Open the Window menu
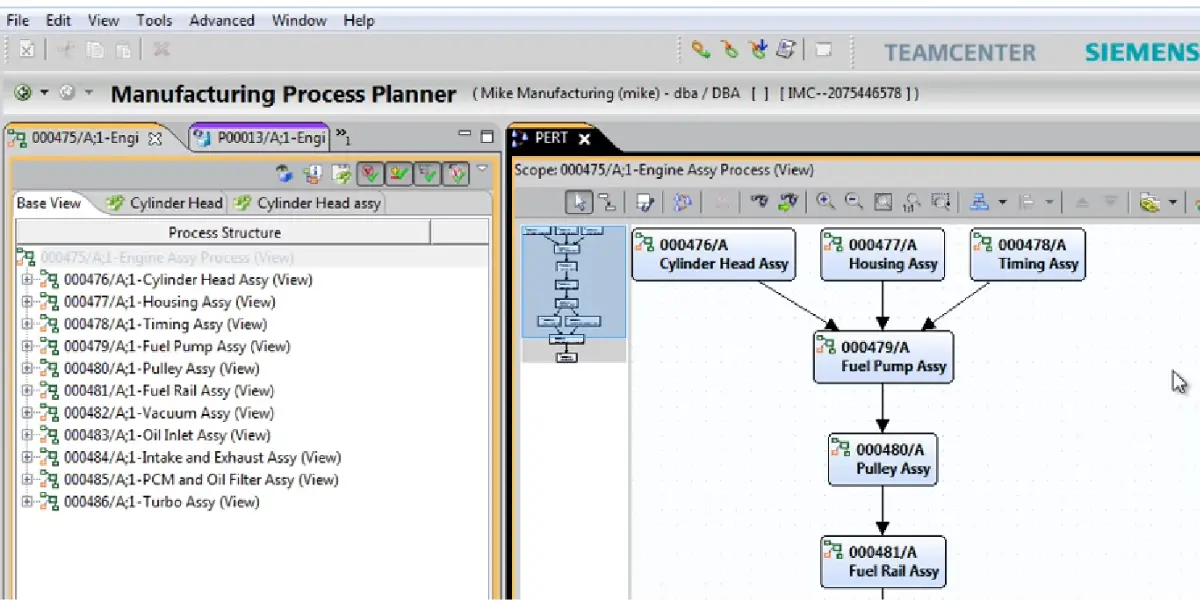1200x600 pixels. point(299,20)
